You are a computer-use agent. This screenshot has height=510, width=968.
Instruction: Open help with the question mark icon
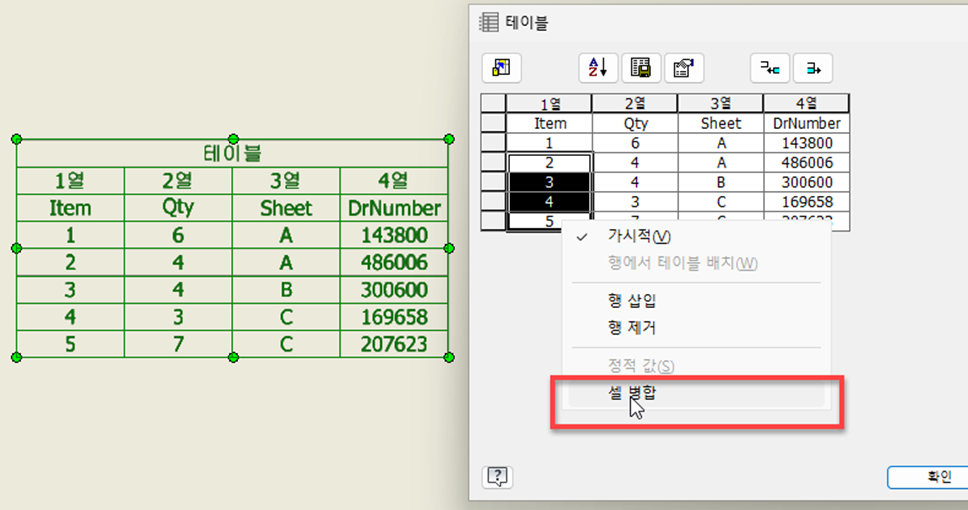(x=497, y=476)
